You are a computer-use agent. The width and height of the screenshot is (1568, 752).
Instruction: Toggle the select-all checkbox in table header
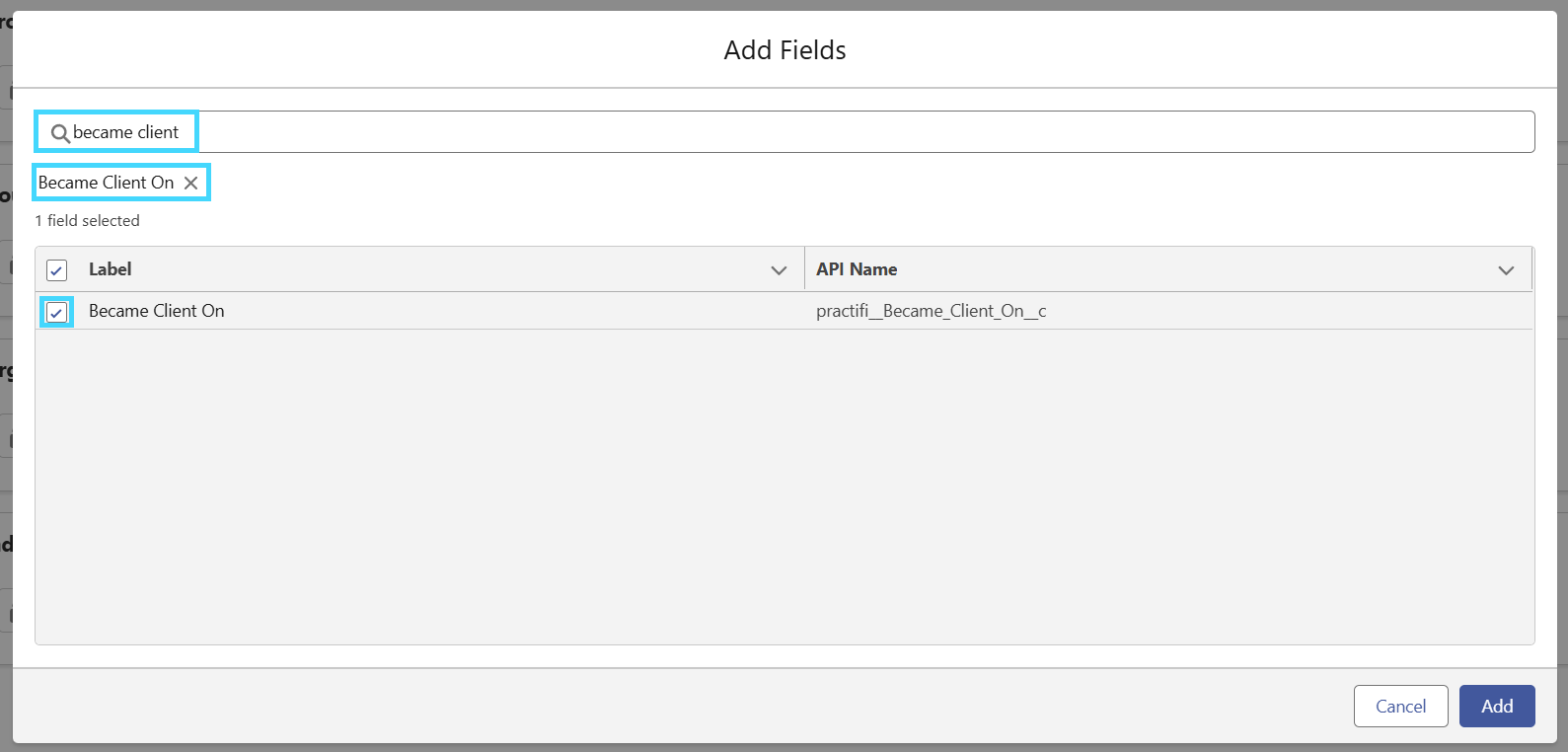[56, 270]
